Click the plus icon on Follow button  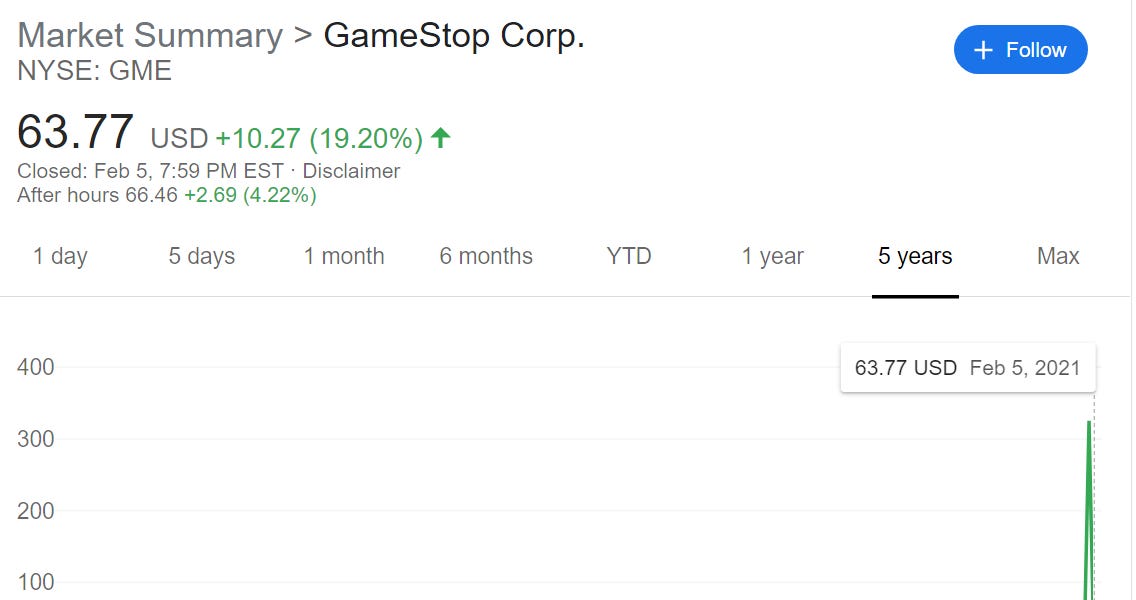pyautogui.click(x=984, y=50)
